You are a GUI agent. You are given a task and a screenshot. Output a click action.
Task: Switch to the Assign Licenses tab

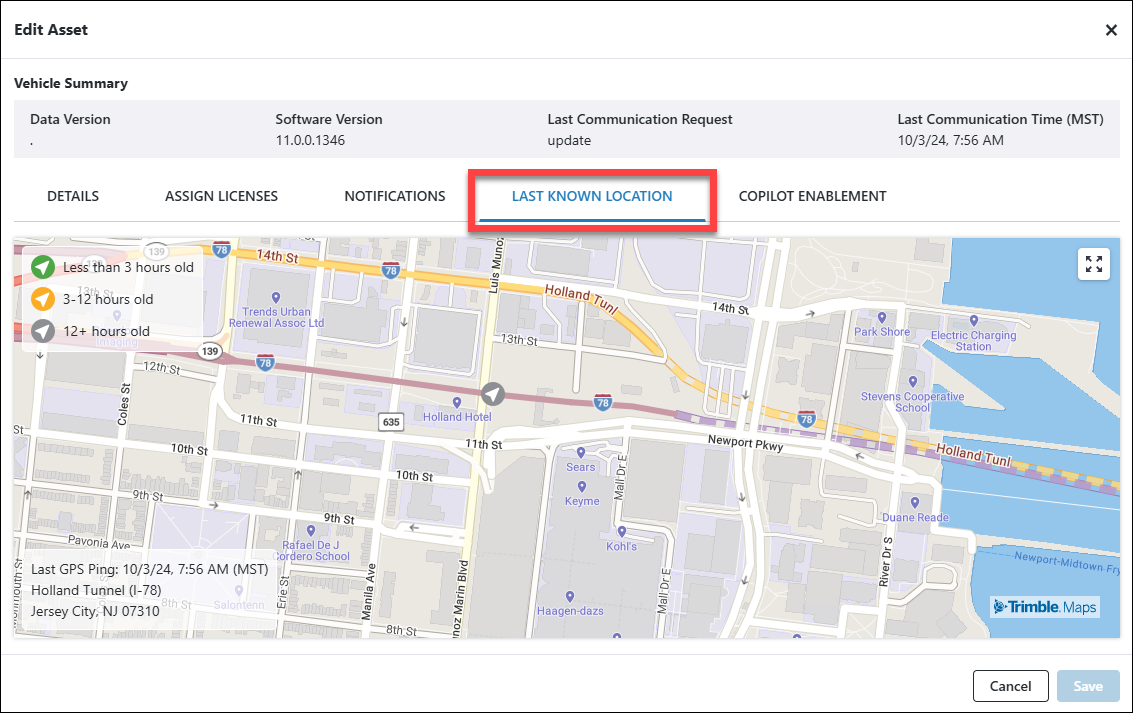coord(221,196)
